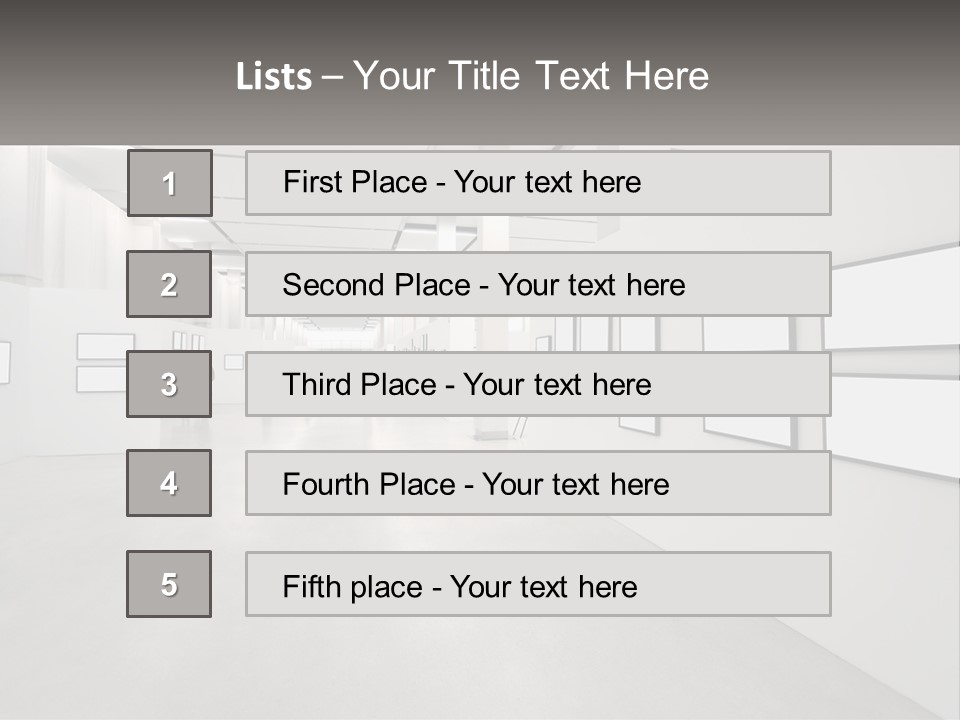The image size is (960, 720).
Task: Click the number 2 square
Action: [x=169, y=284]
